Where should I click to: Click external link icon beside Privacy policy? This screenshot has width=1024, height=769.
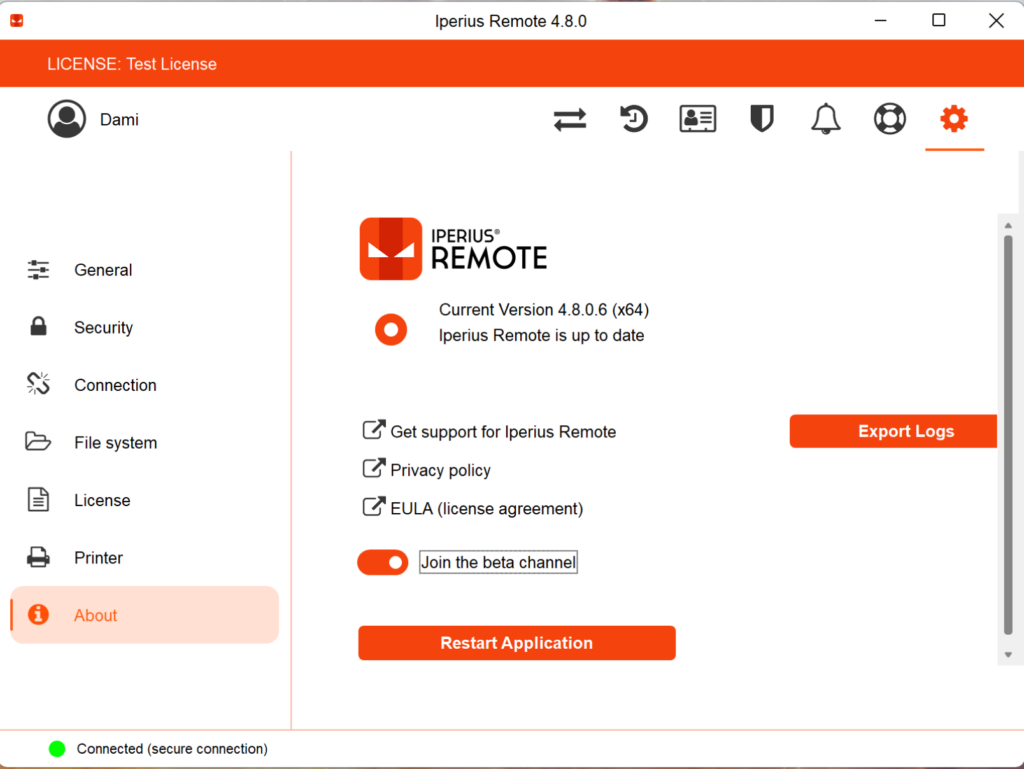coord(374,468)
